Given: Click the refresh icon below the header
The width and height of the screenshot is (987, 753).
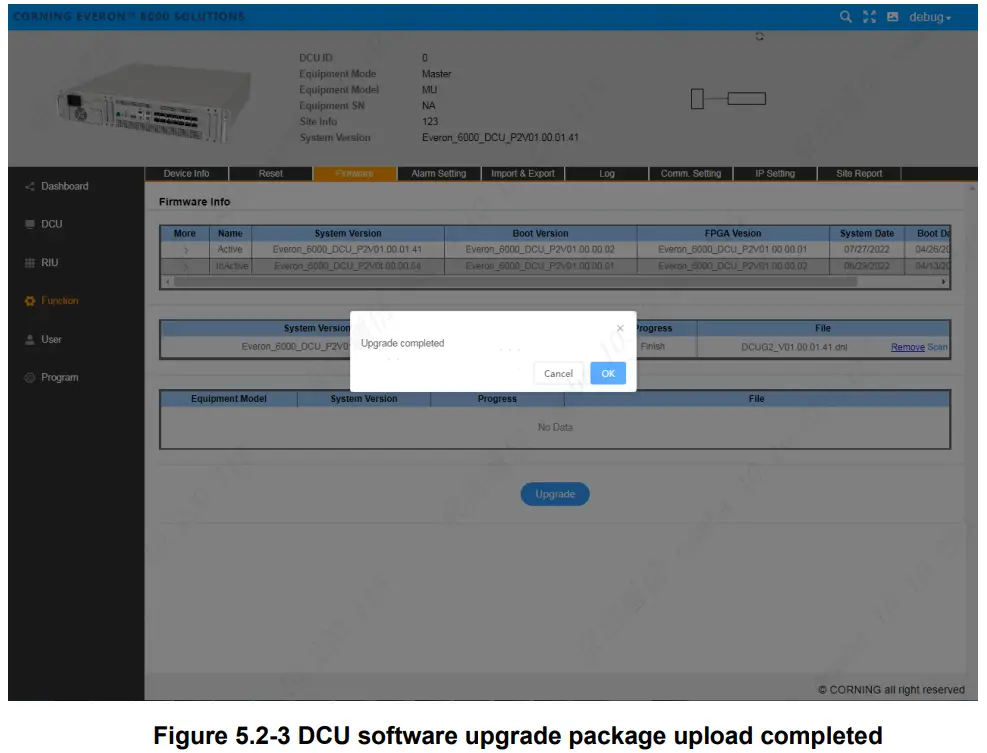Looking at the screenshot, I should (x=760, y=37).
